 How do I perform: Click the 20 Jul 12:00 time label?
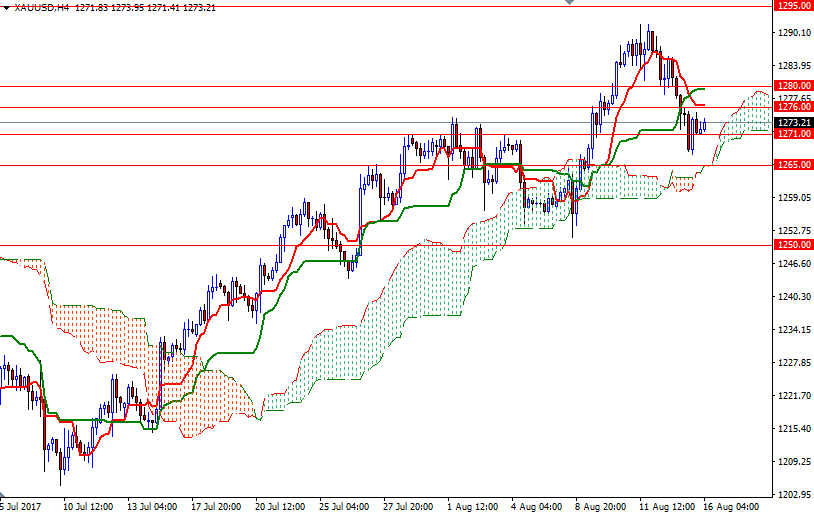tap(280, 507)
